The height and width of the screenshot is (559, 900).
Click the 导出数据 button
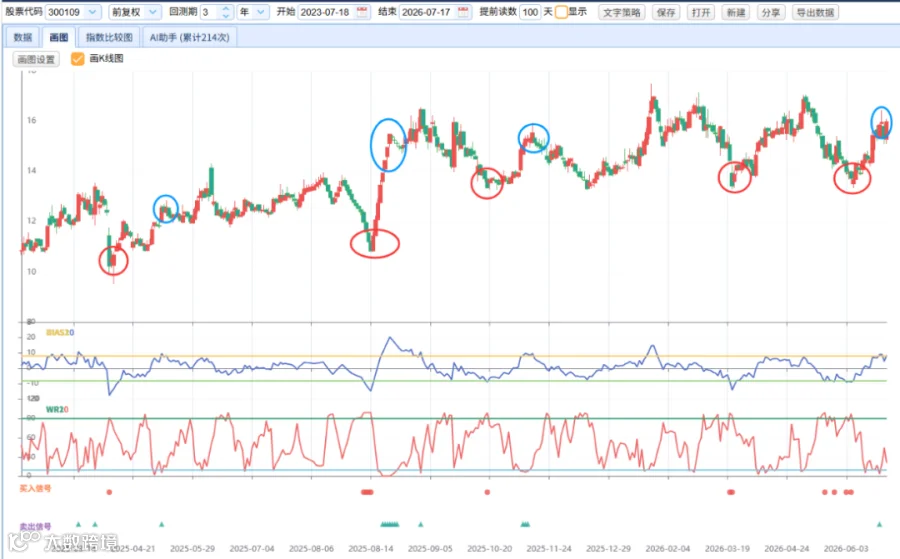(x=815, y=12)
